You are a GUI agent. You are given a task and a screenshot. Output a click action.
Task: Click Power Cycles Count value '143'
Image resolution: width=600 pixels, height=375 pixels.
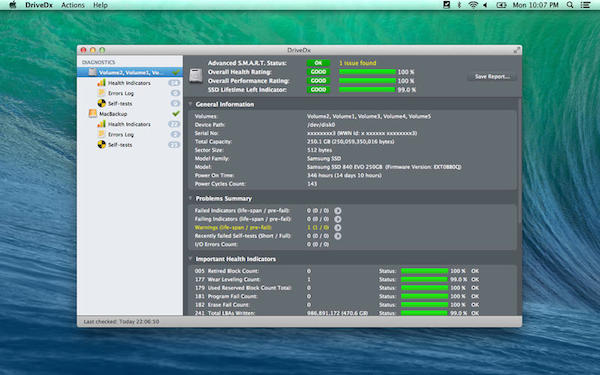[x=312, y=184]
